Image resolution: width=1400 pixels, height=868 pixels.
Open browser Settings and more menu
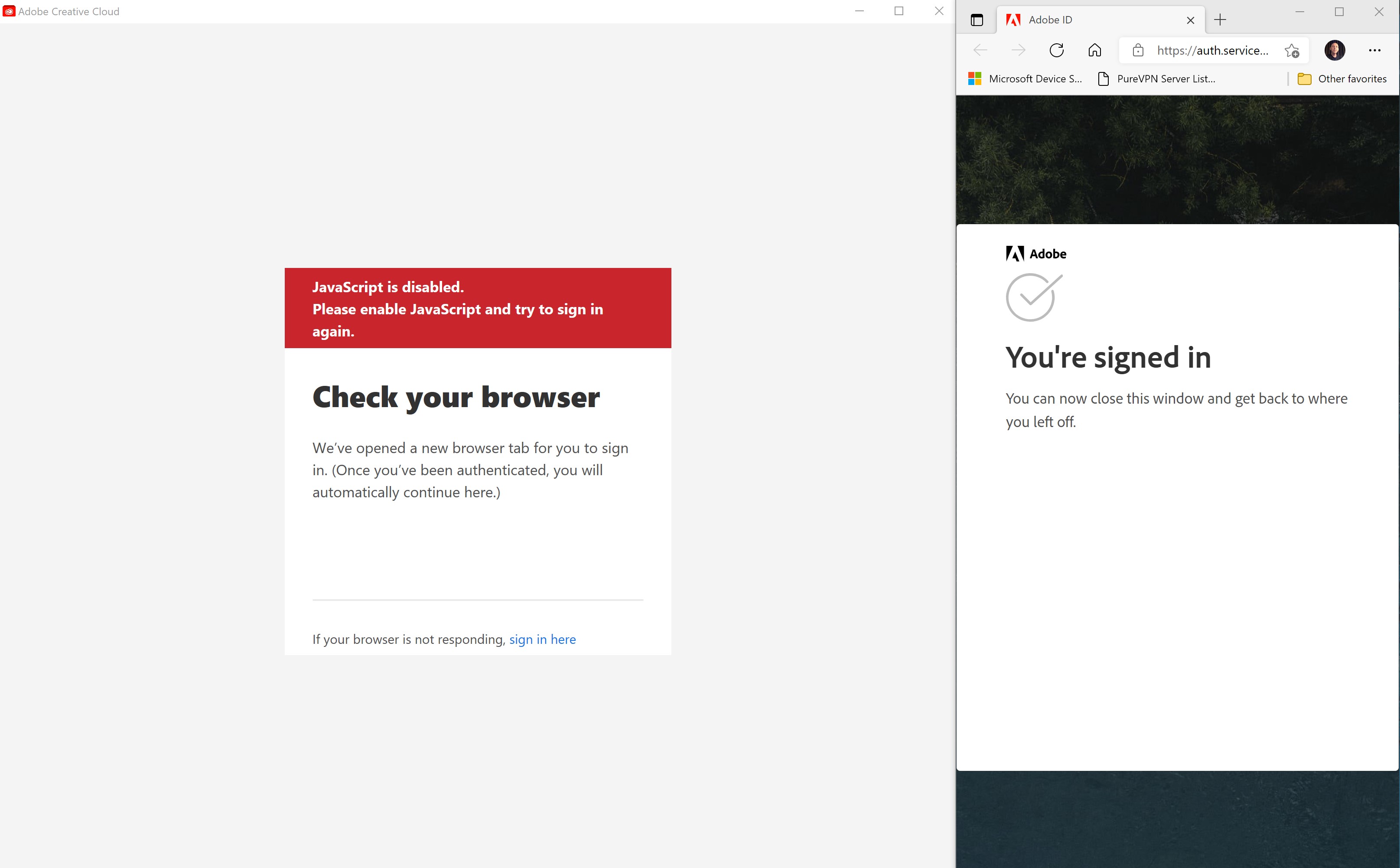coord(1375,51)
